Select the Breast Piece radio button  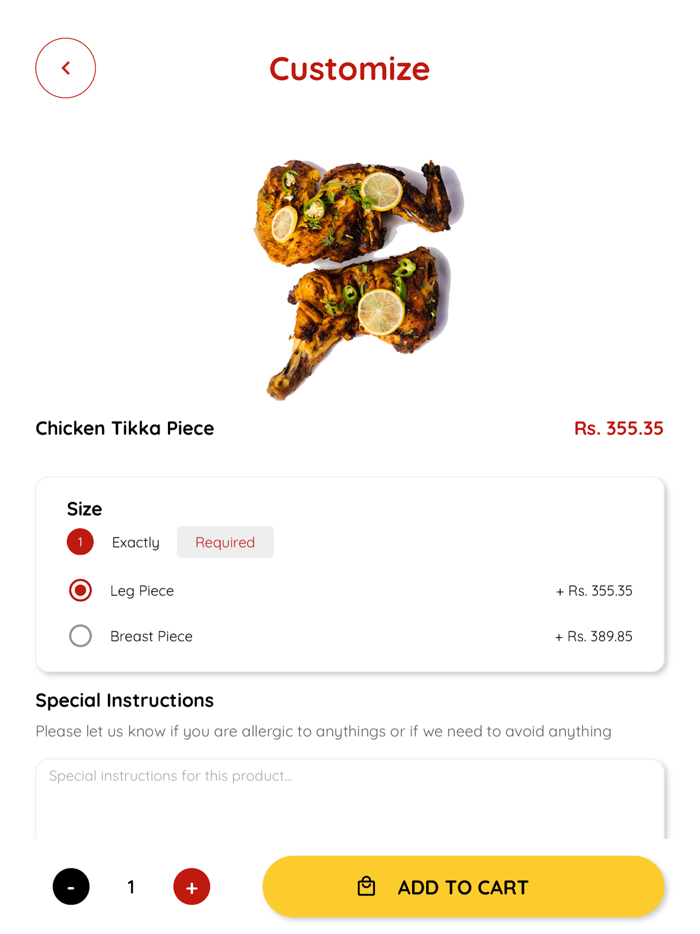(x=80, y=636)
